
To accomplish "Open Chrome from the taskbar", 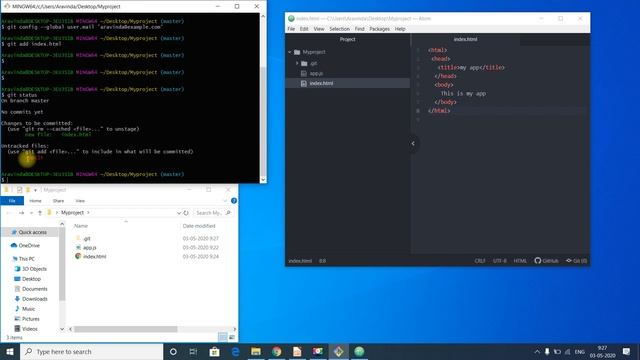I will click(x=276, y=351).
